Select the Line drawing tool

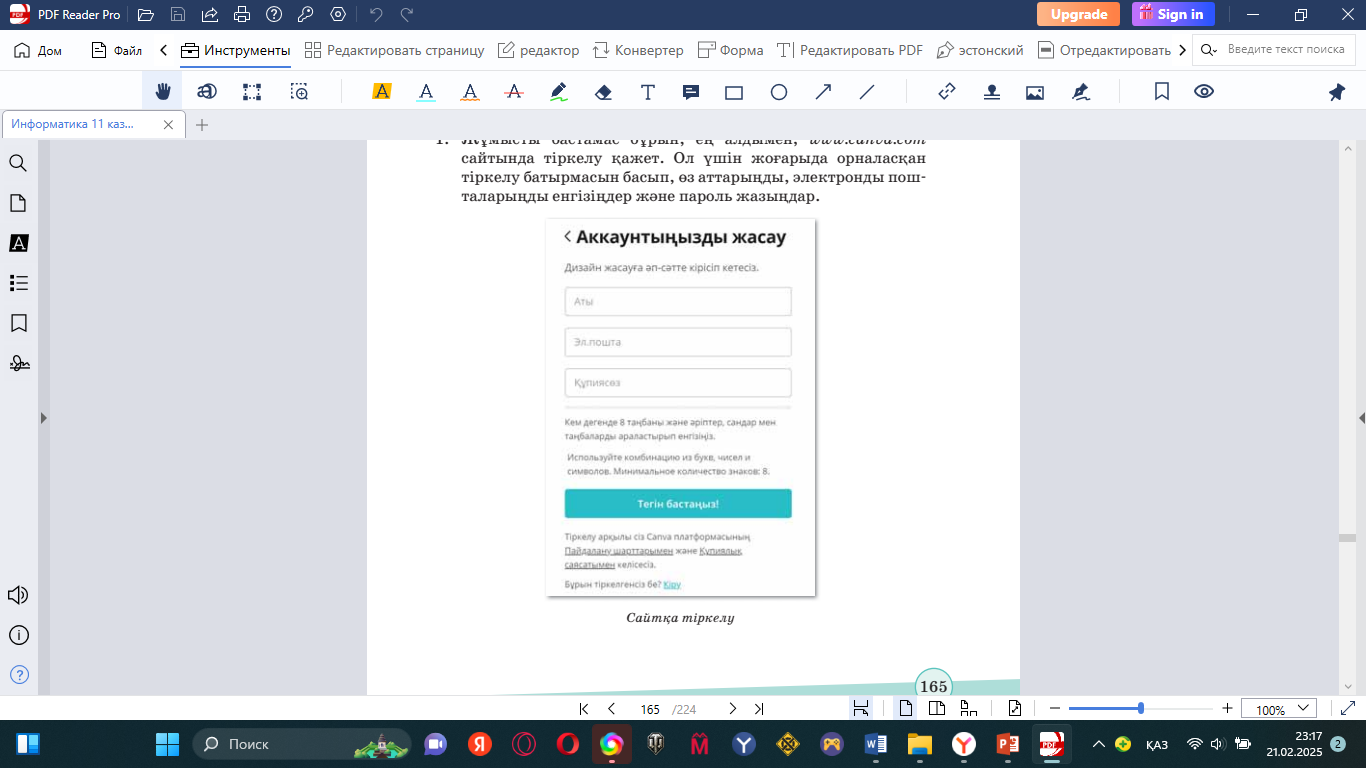point(867,92)
